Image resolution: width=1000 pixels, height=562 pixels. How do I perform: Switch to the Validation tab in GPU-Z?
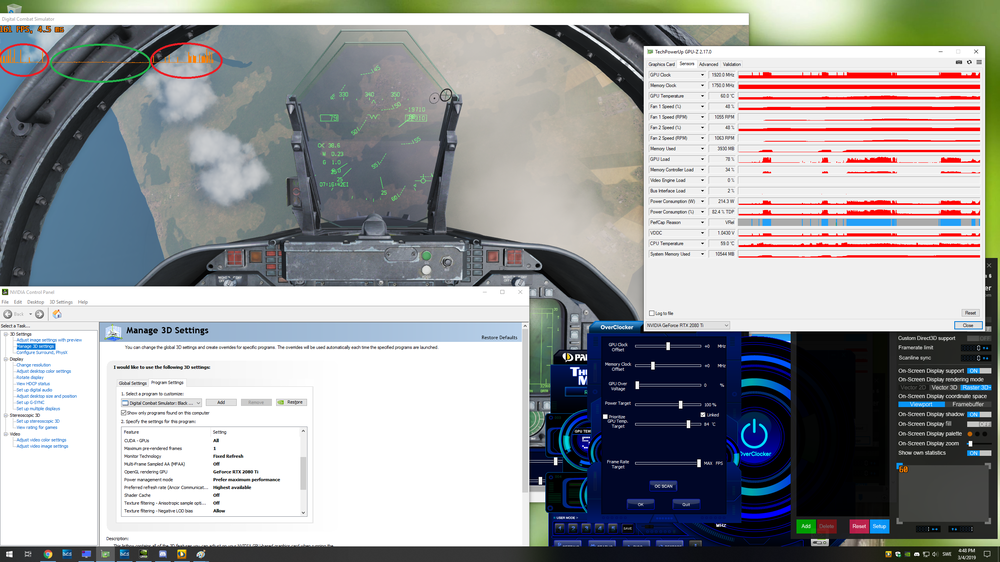(732, 64)
